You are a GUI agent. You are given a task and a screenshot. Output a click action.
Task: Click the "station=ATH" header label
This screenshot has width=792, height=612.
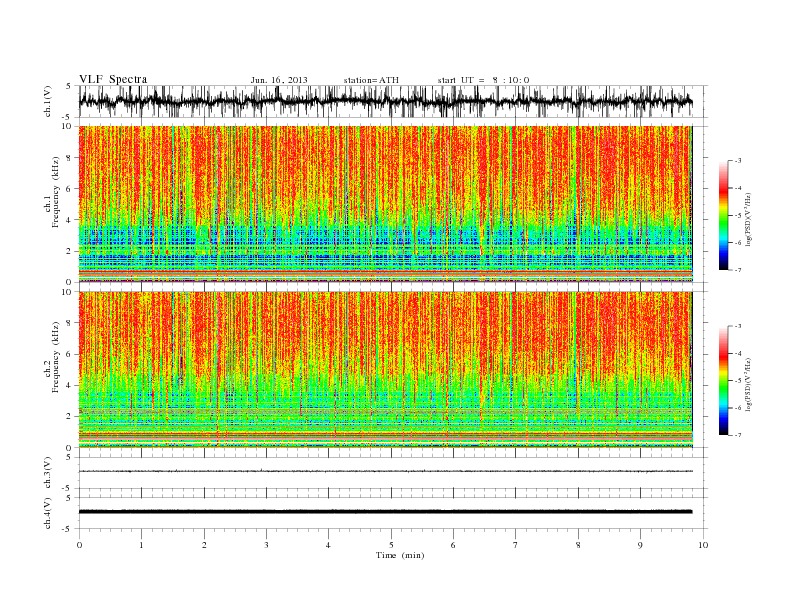click(371, 80)
